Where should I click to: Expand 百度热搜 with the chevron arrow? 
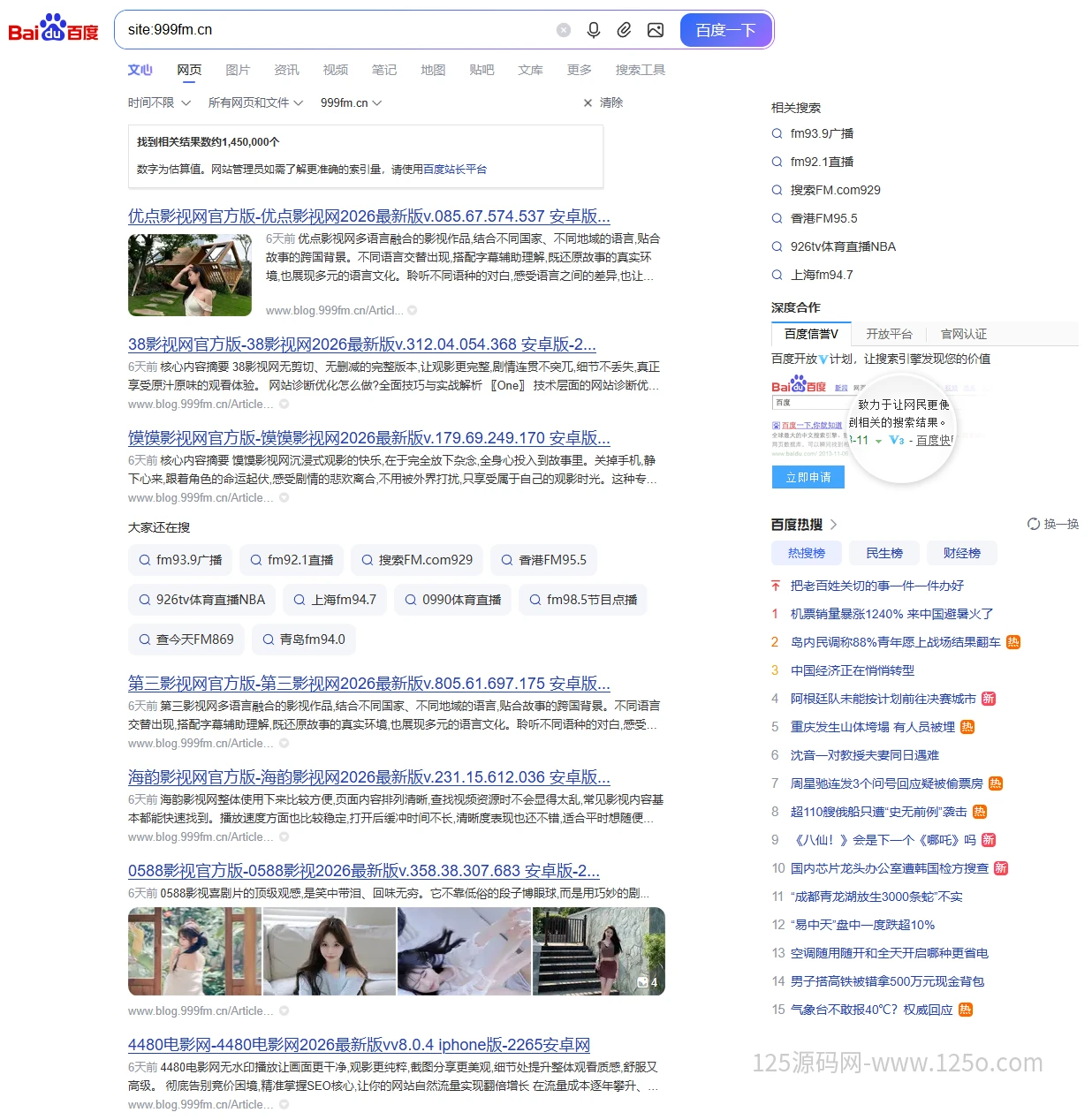[833, 524]
